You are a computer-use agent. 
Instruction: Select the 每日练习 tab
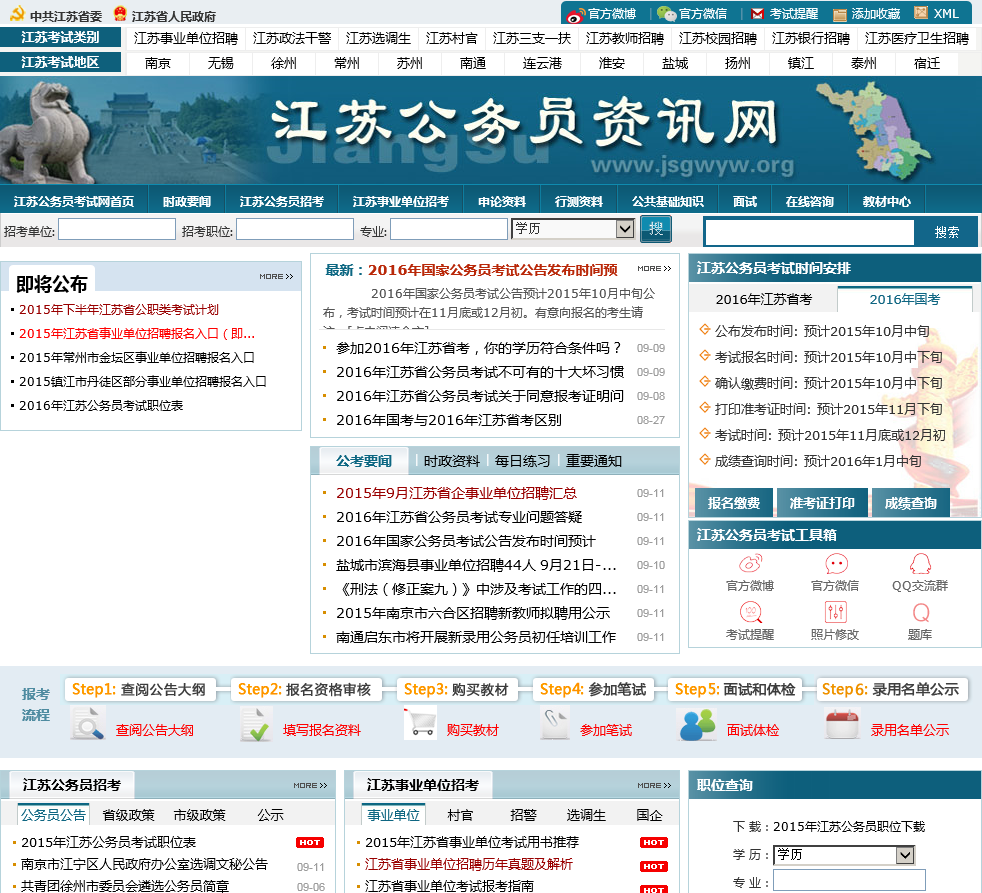[522, 462]
